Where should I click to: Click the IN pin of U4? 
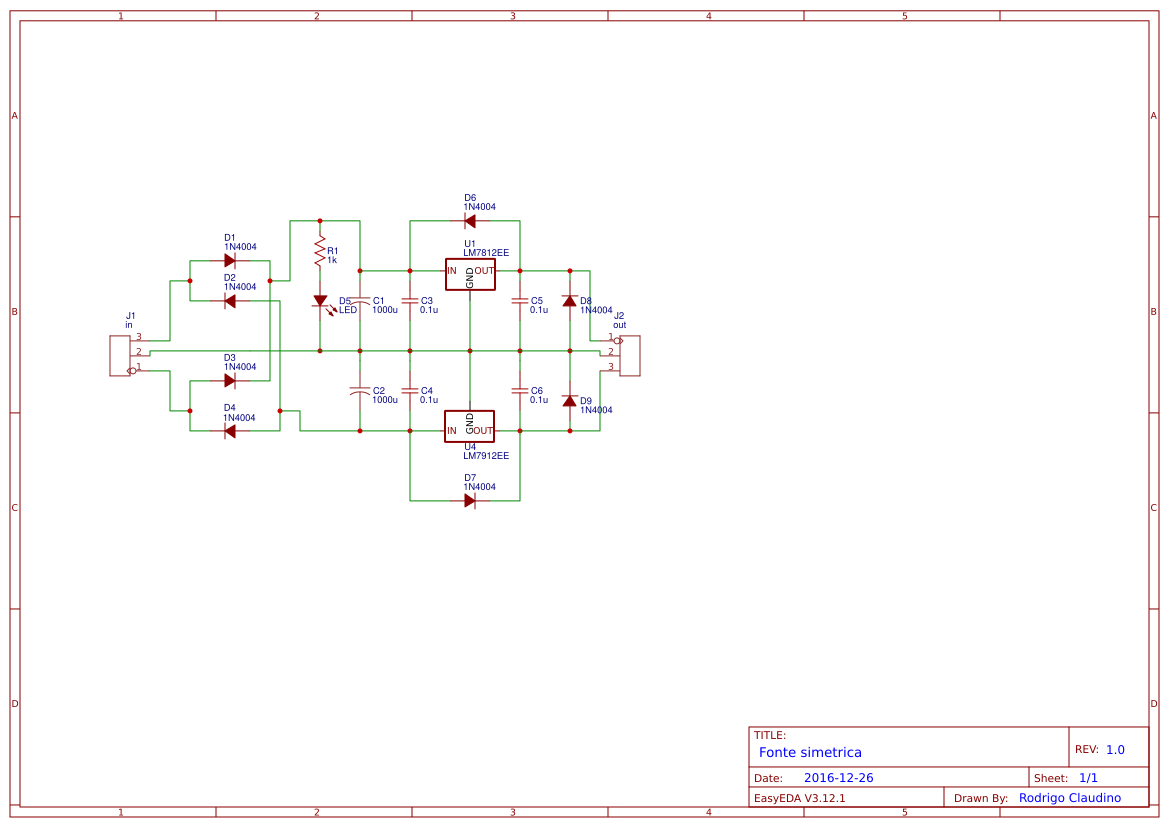click(x=452, y=431)
